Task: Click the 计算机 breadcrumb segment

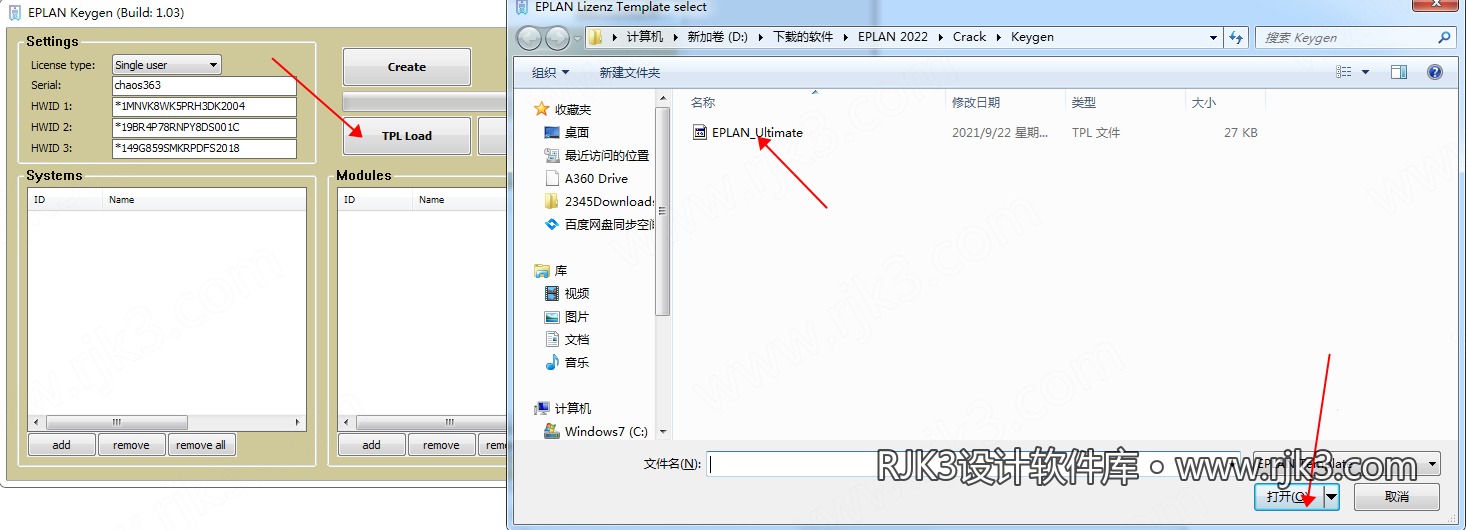Action: tap(644, 37)
